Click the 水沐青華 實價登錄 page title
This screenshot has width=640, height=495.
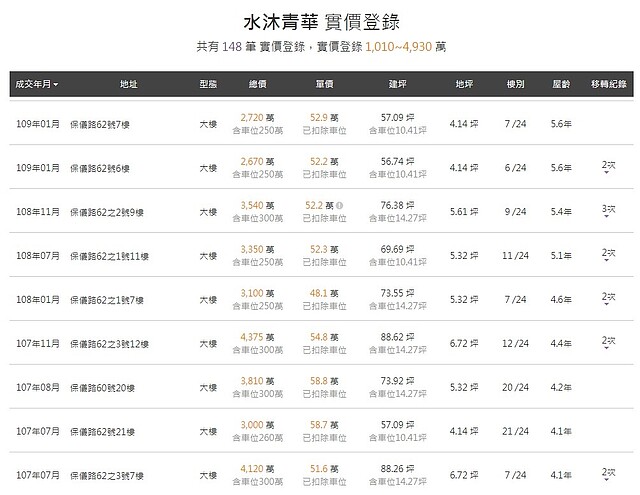pyautogui.click(x=321, y=22)
